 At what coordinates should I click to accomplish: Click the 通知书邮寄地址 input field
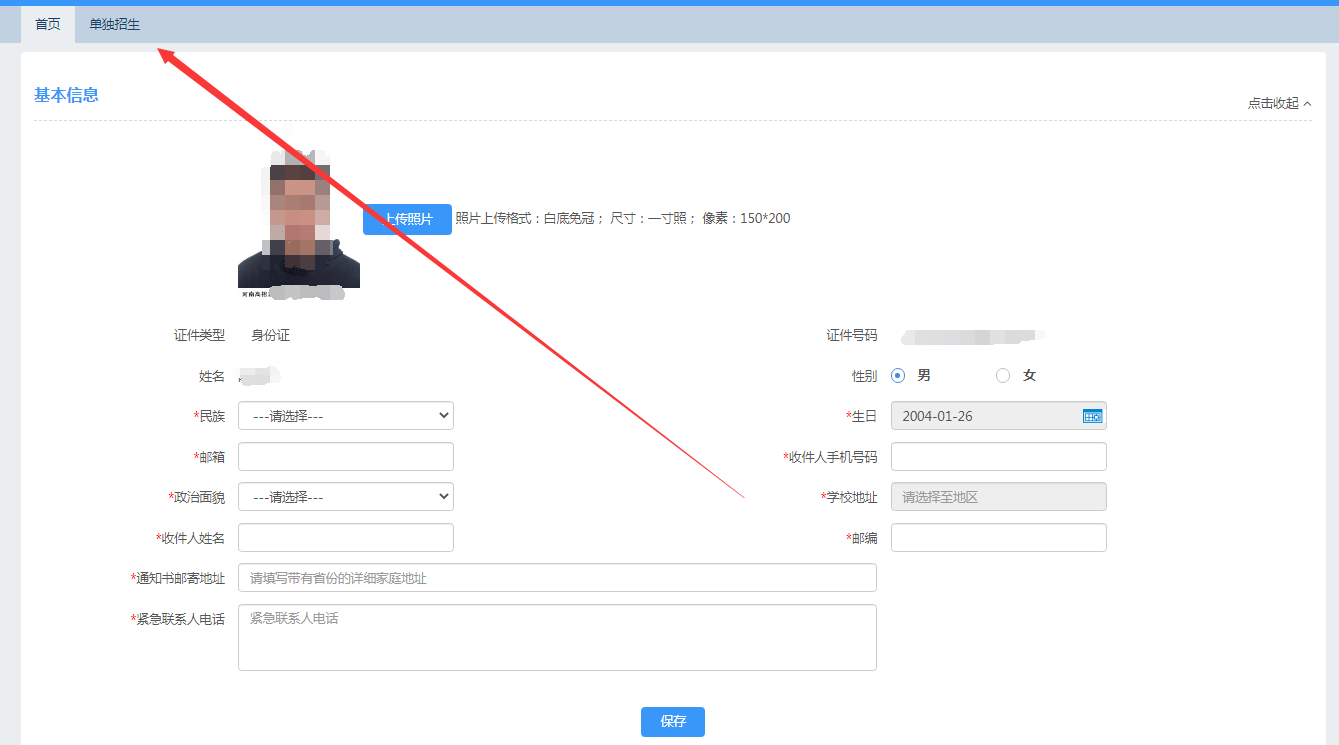tap(557, 578)
